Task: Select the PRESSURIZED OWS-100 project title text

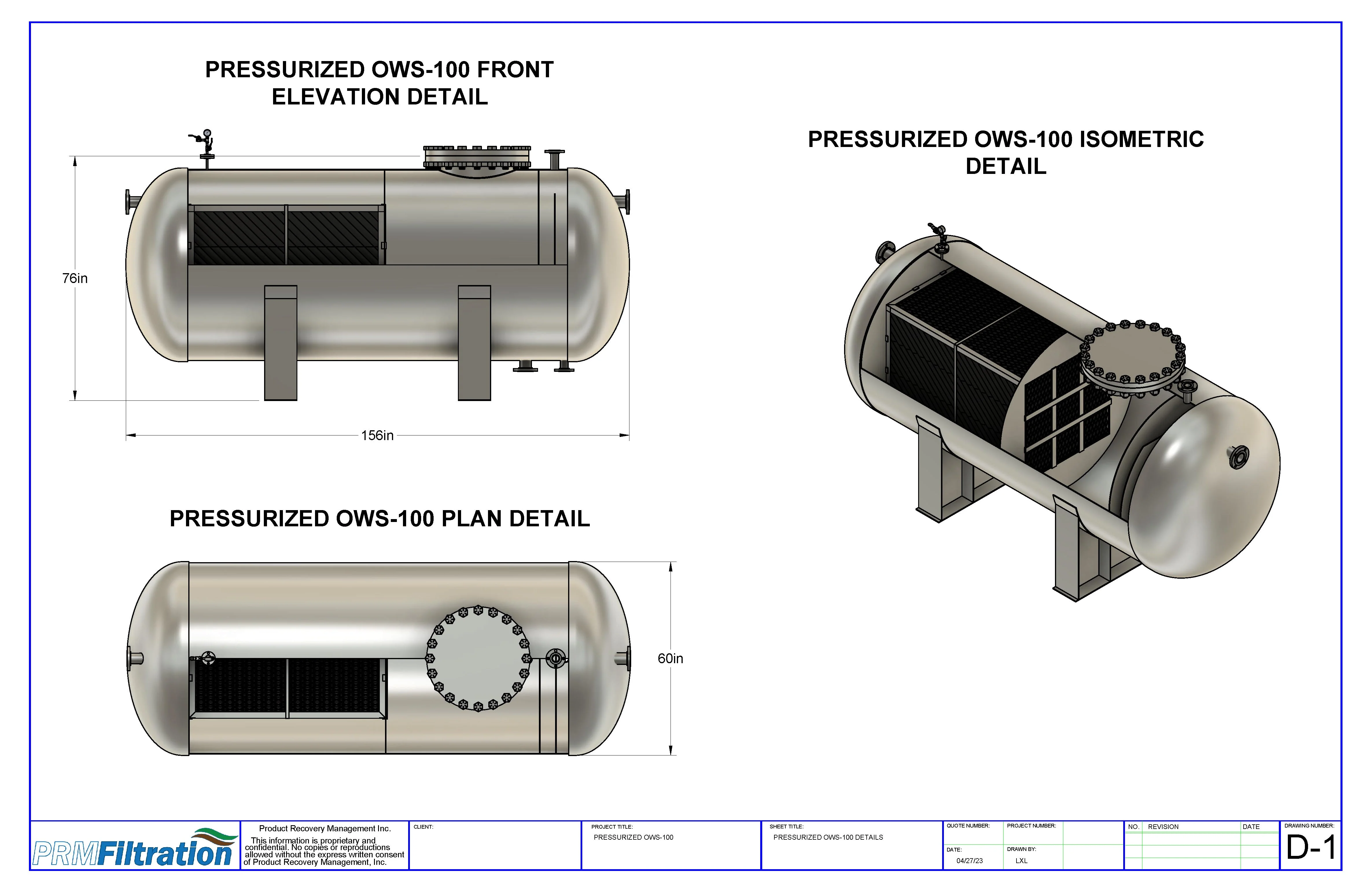Action: coord(633,837)
